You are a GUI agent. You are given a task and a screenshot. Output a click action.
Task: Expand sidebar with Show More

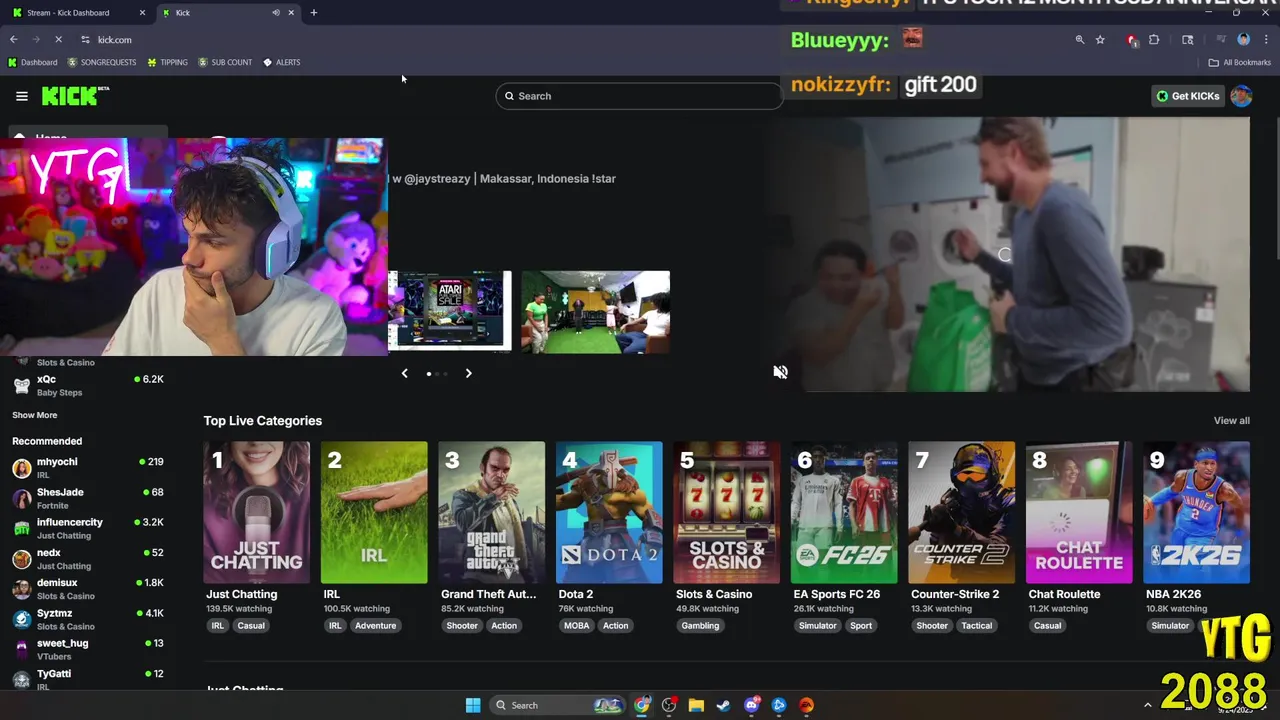[35, 415]
